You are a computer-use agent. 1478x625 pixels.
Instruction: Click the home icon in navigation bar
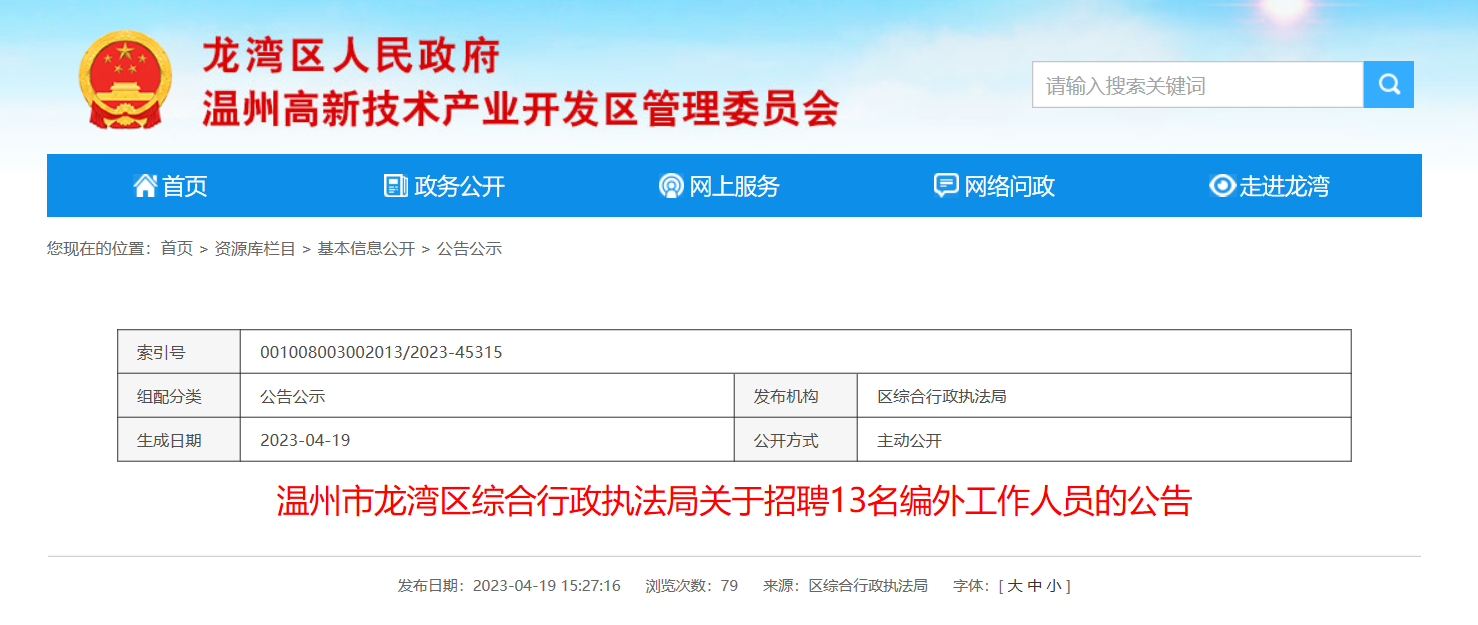(145, 186)
